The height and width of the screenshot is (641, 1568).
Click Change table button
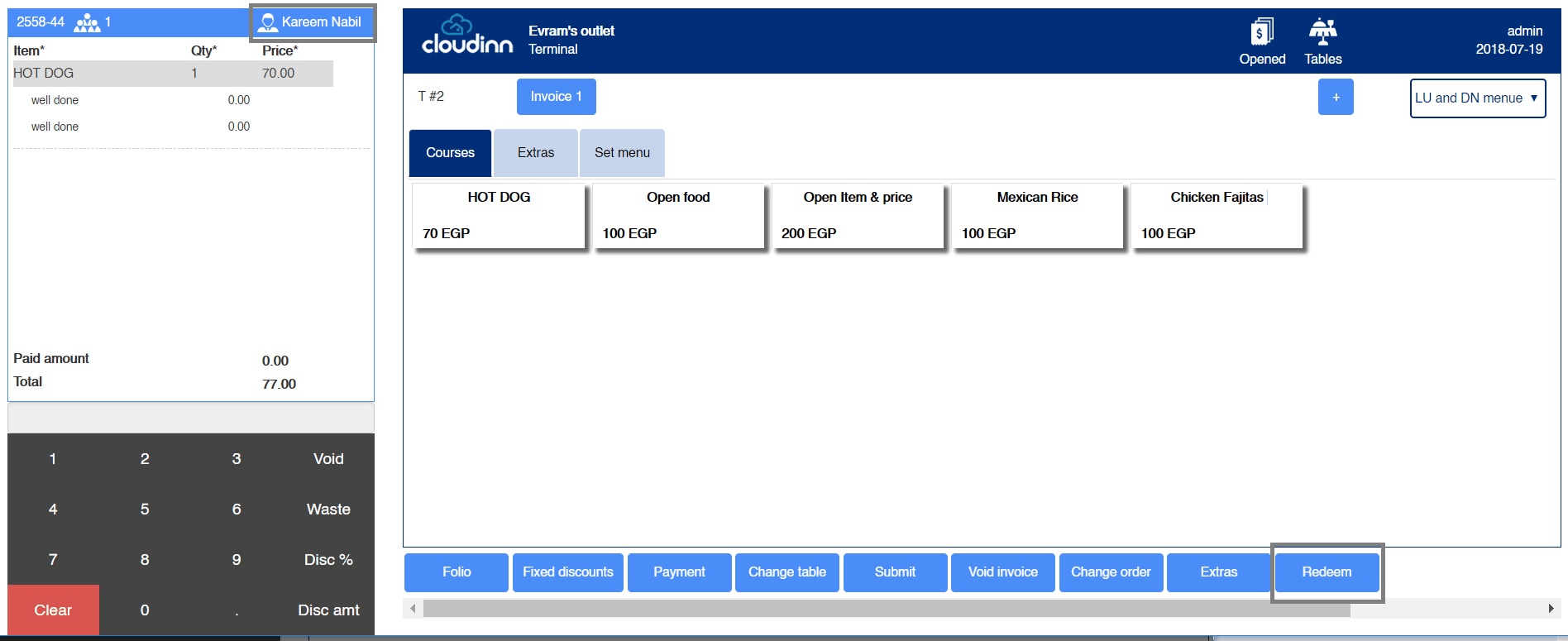coord(787,572)
